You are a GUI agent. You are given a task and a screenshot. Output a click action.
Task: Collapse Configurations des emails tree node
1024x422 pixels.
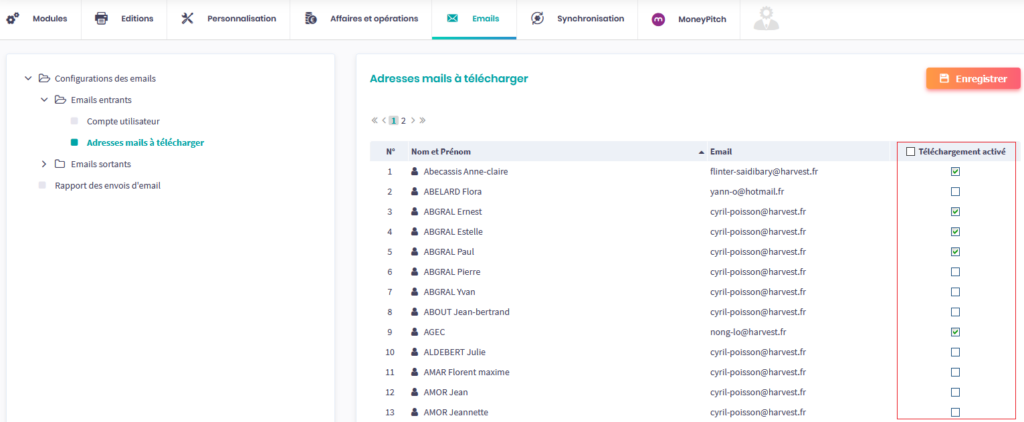[28, 78]
